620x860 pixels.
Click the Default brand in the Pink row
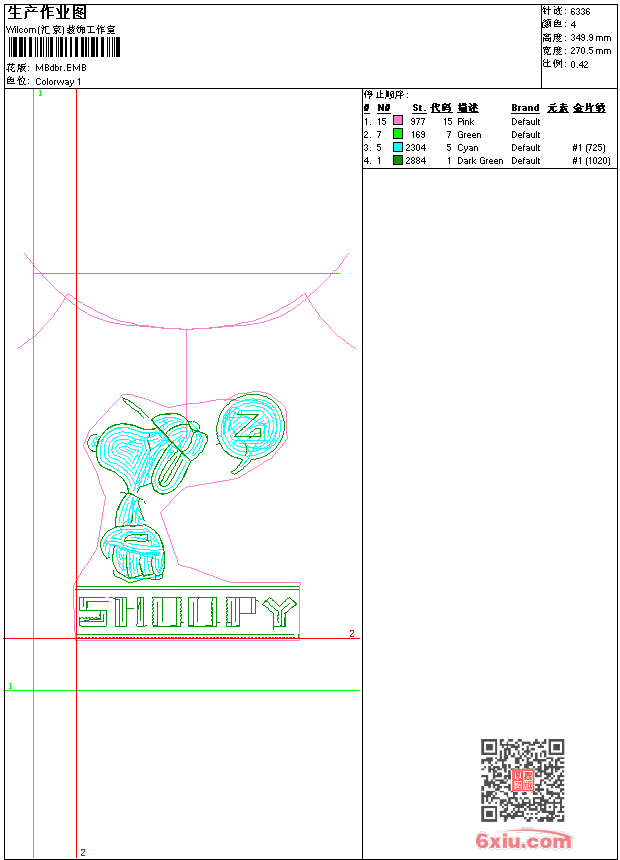coord(526,121)
